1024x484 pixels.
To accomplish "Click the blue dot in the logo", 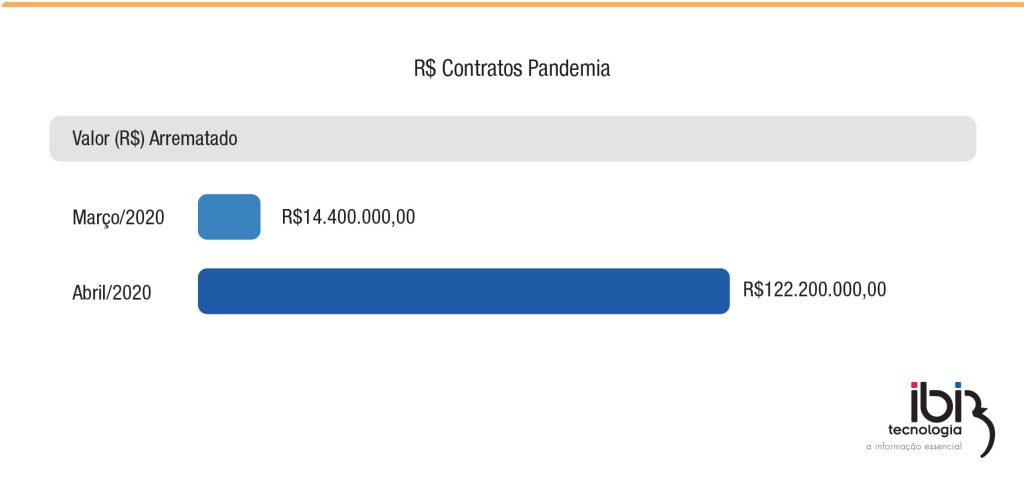I will click(x=958, y=386).
